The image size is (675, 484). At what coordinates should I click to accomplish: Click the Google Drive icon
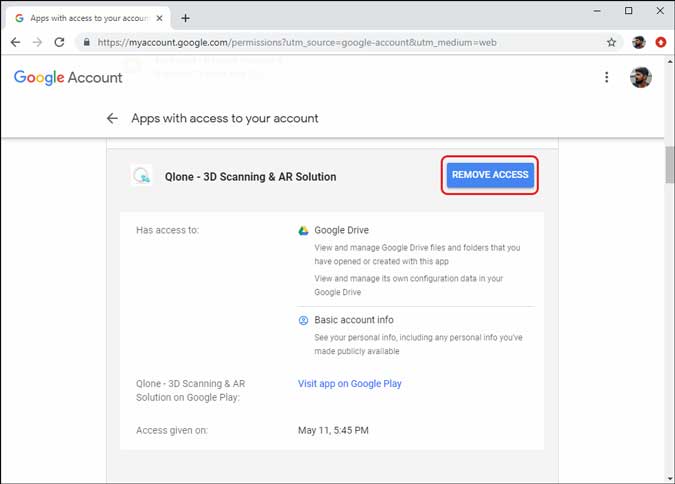tap(303, 230)
